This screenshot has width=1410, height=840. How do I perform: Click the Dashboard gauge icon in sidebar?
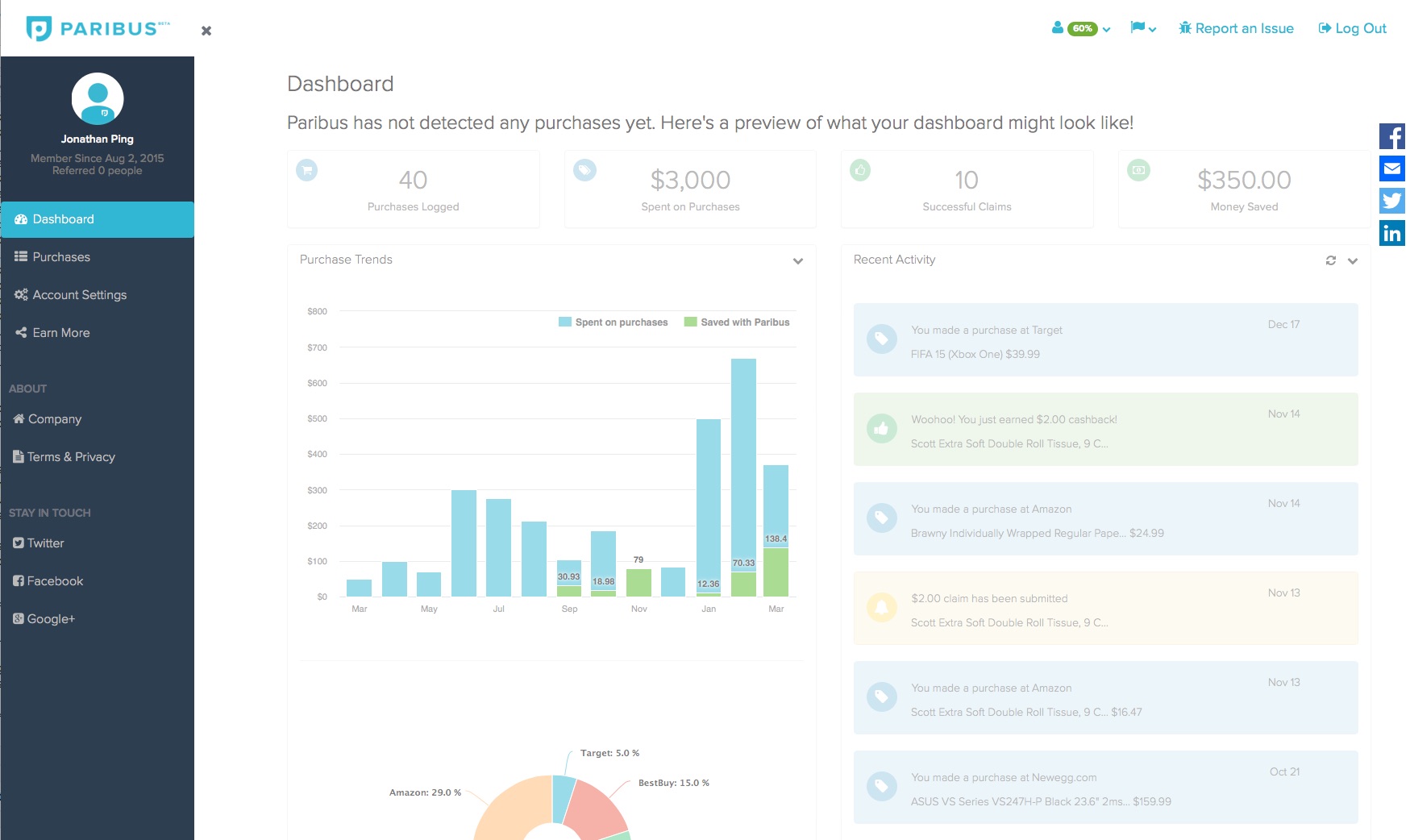point(21,219)
